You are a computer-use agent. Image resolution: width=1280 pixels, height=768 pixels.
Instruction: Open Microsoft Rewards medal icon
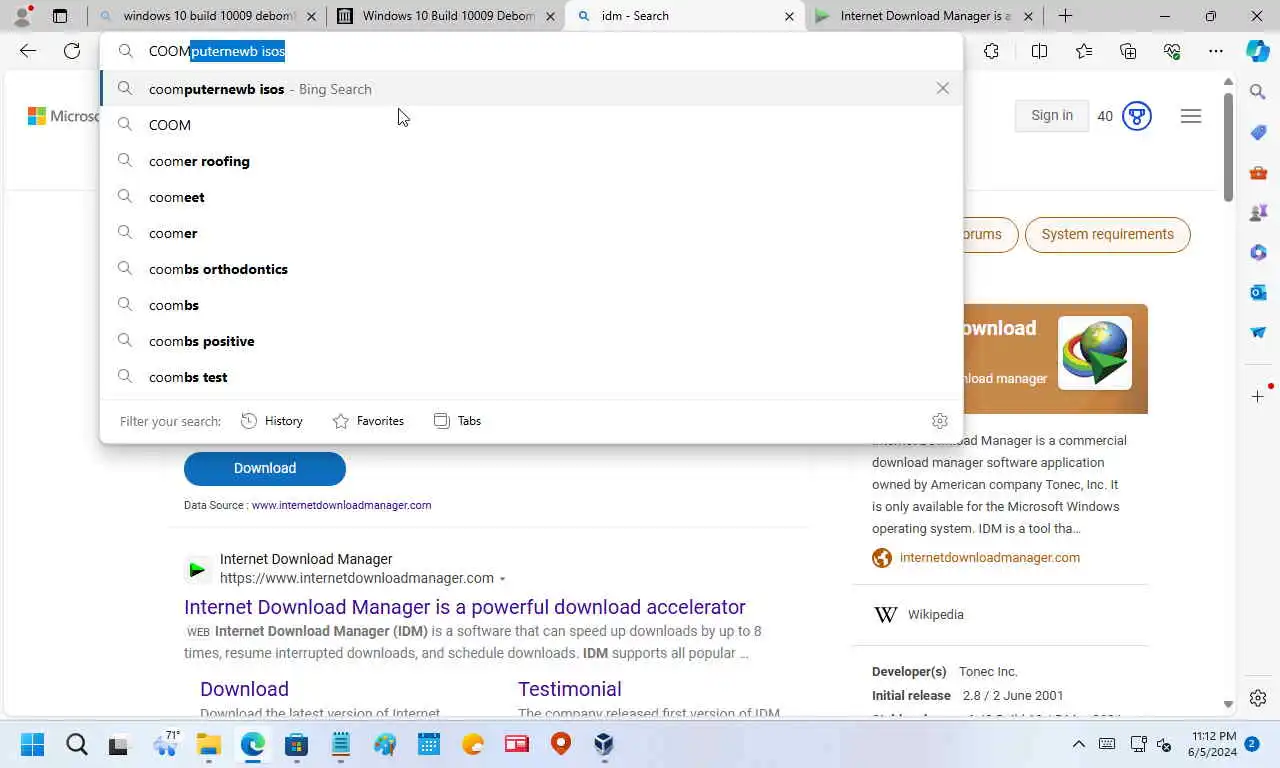coord(1136,116)
